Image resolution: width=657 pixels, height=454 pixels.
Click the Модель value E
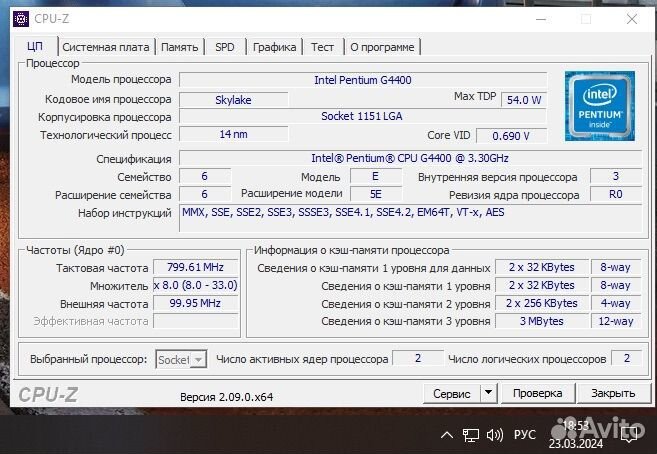tap(375, 176)
